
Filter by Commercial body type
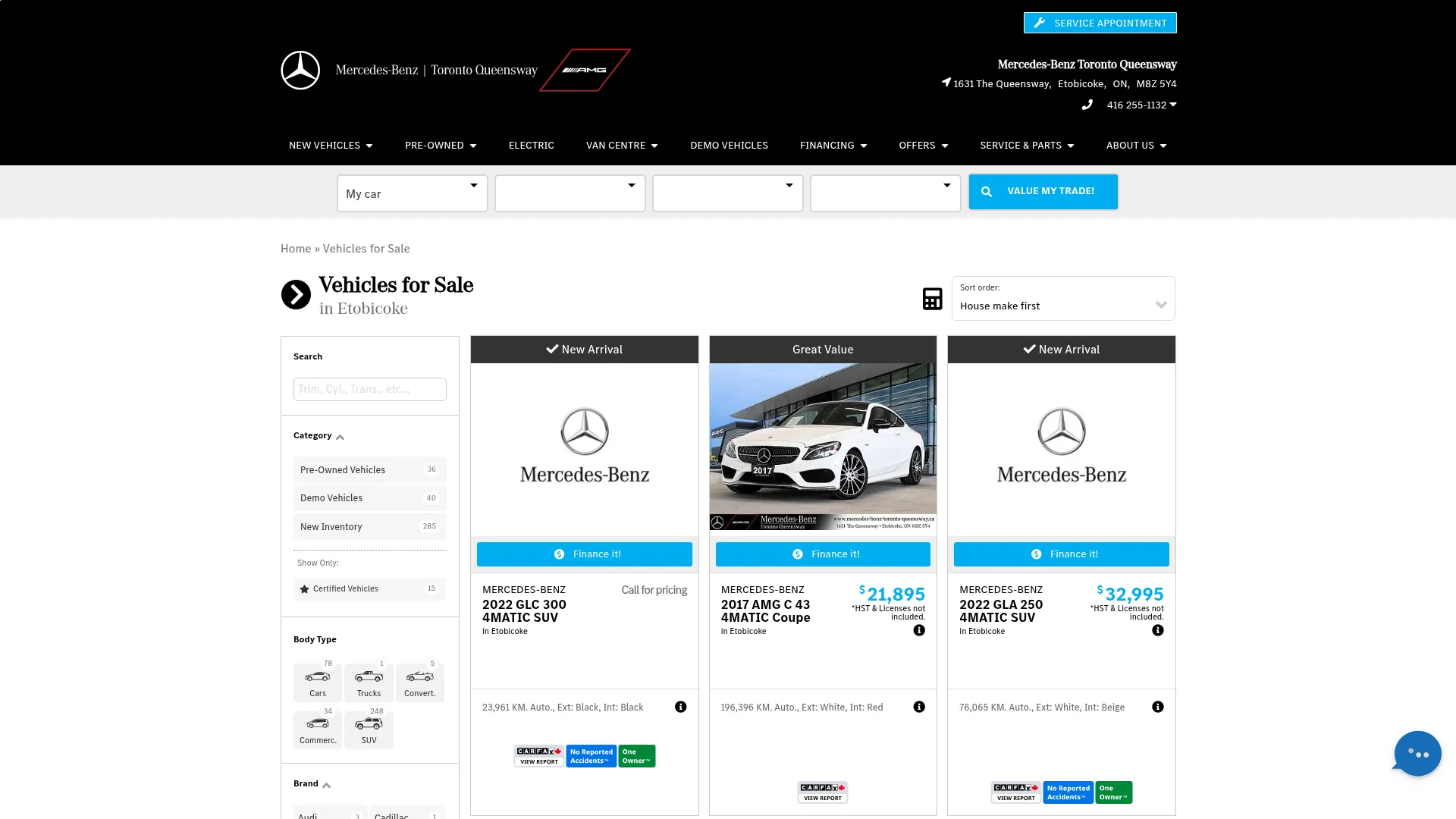[x=318, y=730]
